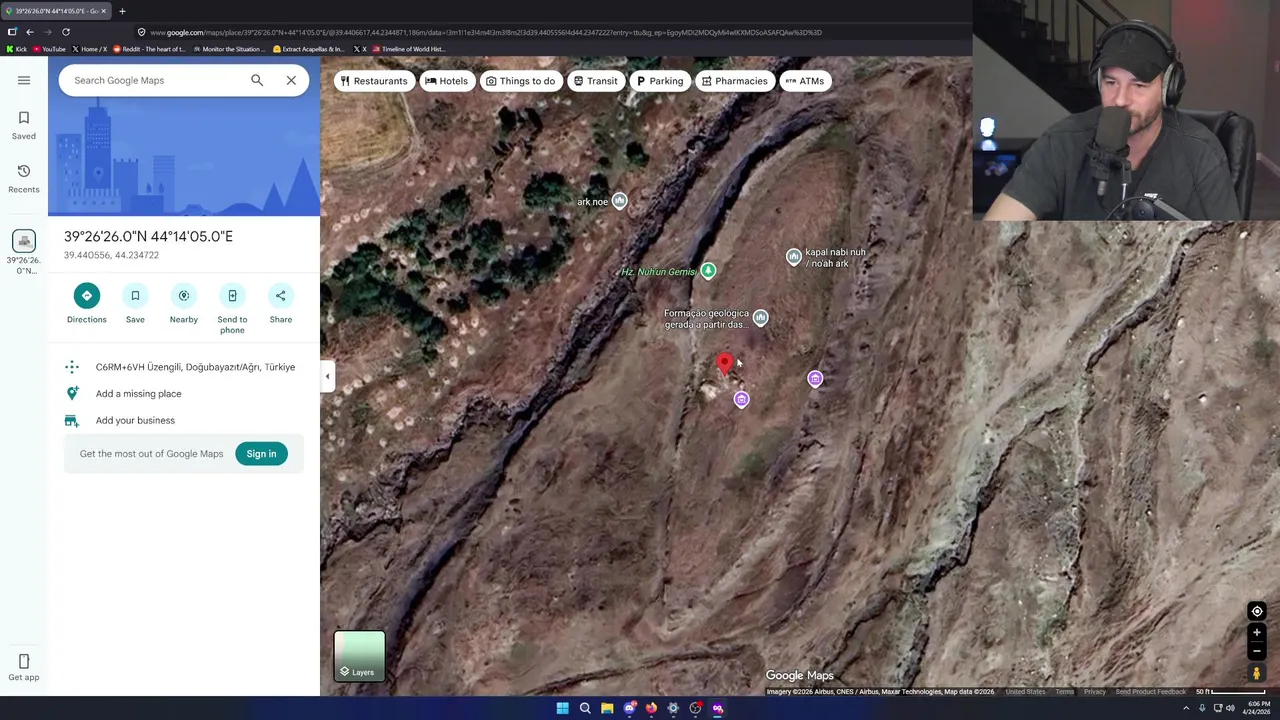1280x720 pixels.
Task: Filter the map by Restaurants
Action: tap(374, 81)
